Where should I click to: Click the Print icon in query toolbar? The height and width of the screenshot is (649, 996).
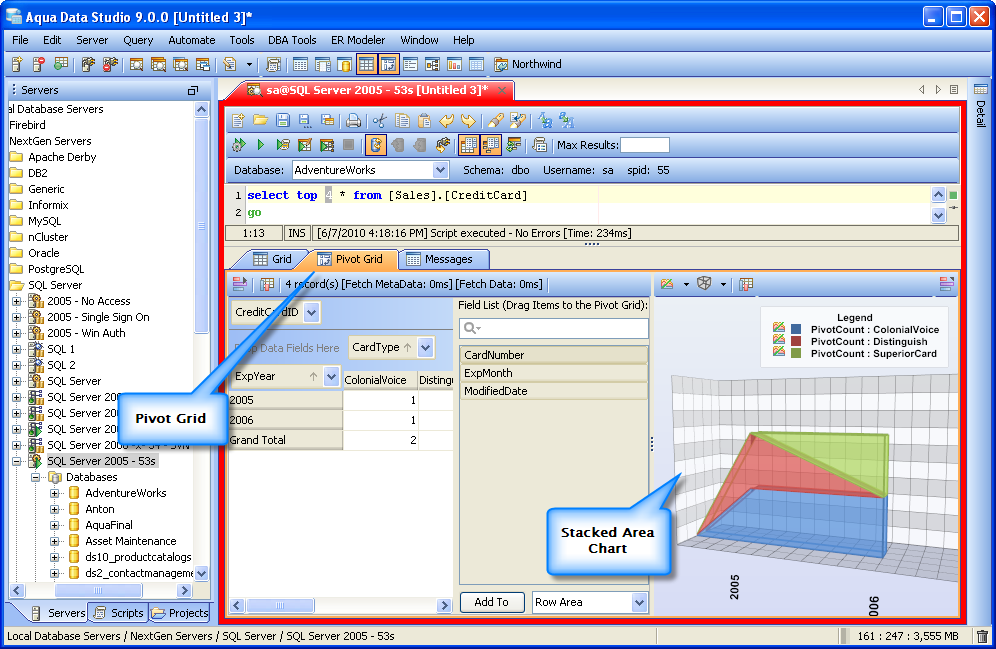(353, 120)
